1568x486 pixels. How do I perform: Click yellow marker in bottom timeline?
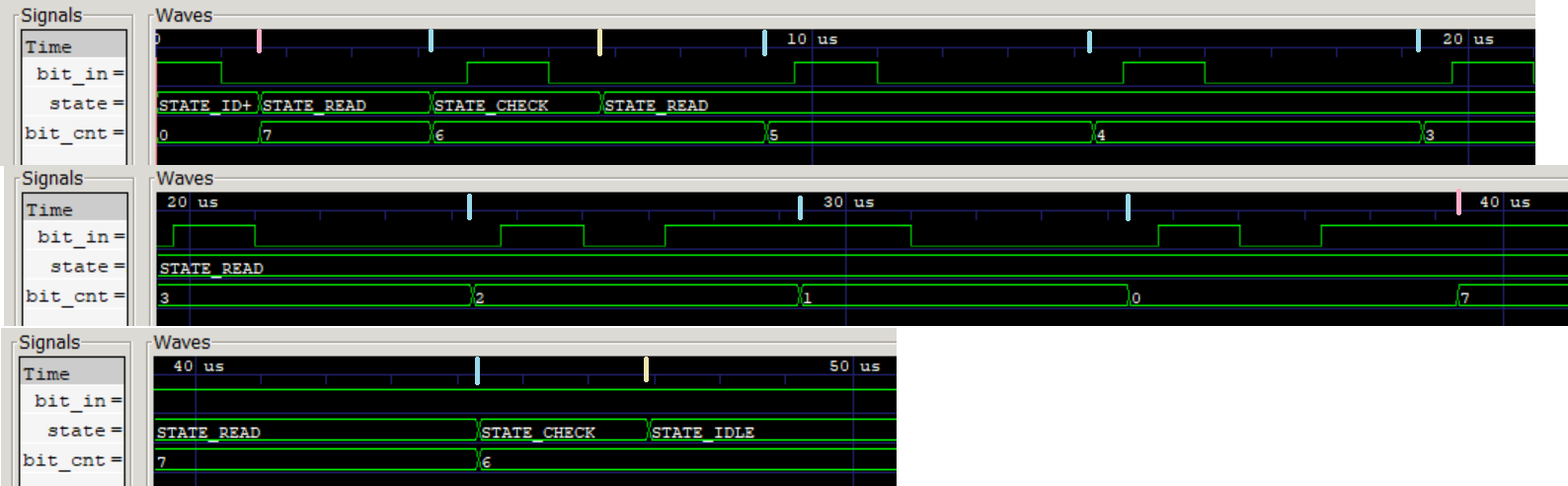tap(646, 368)
